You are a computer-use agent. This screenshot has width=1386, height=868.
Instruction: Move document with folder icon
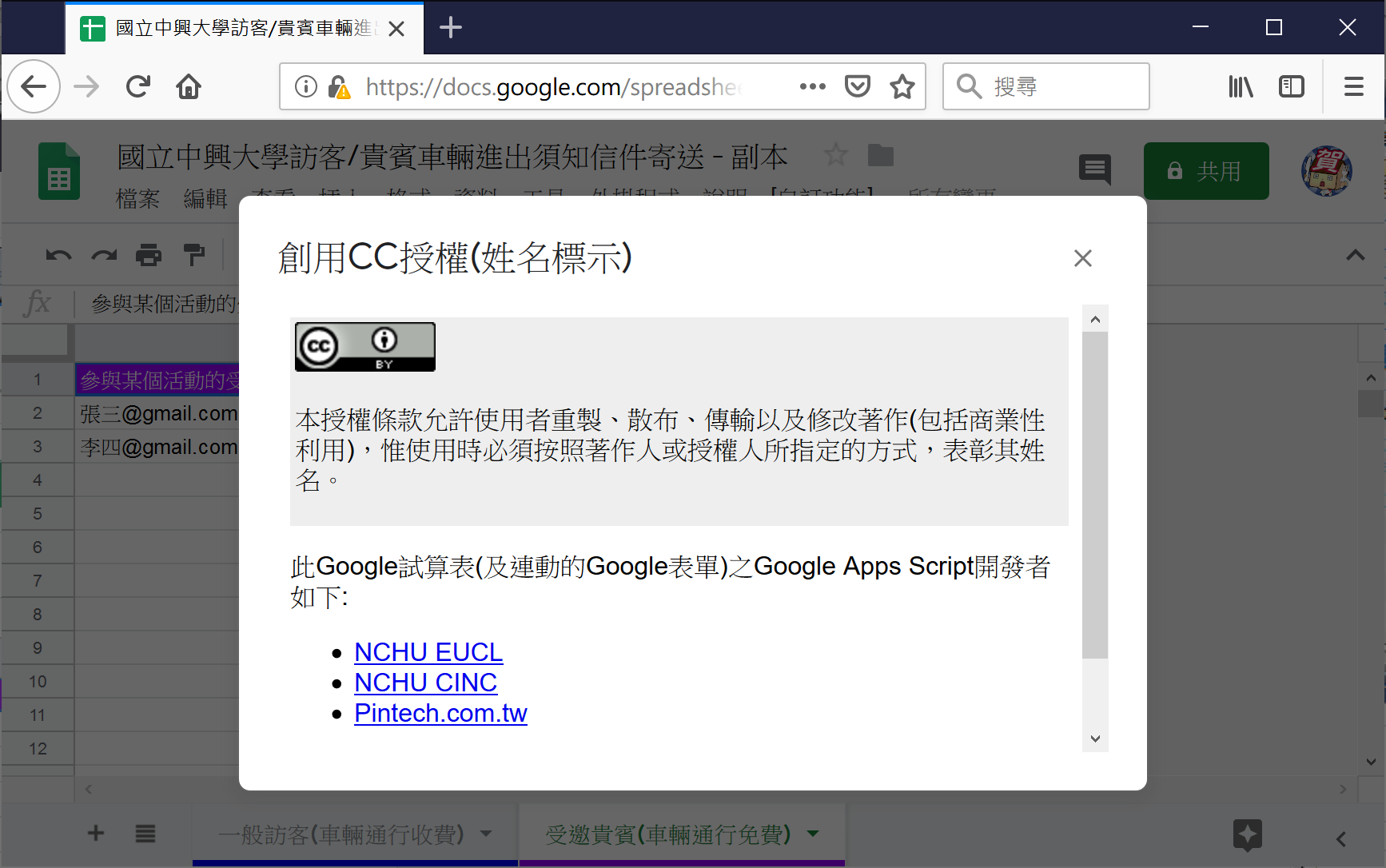(x=881, y=155)
